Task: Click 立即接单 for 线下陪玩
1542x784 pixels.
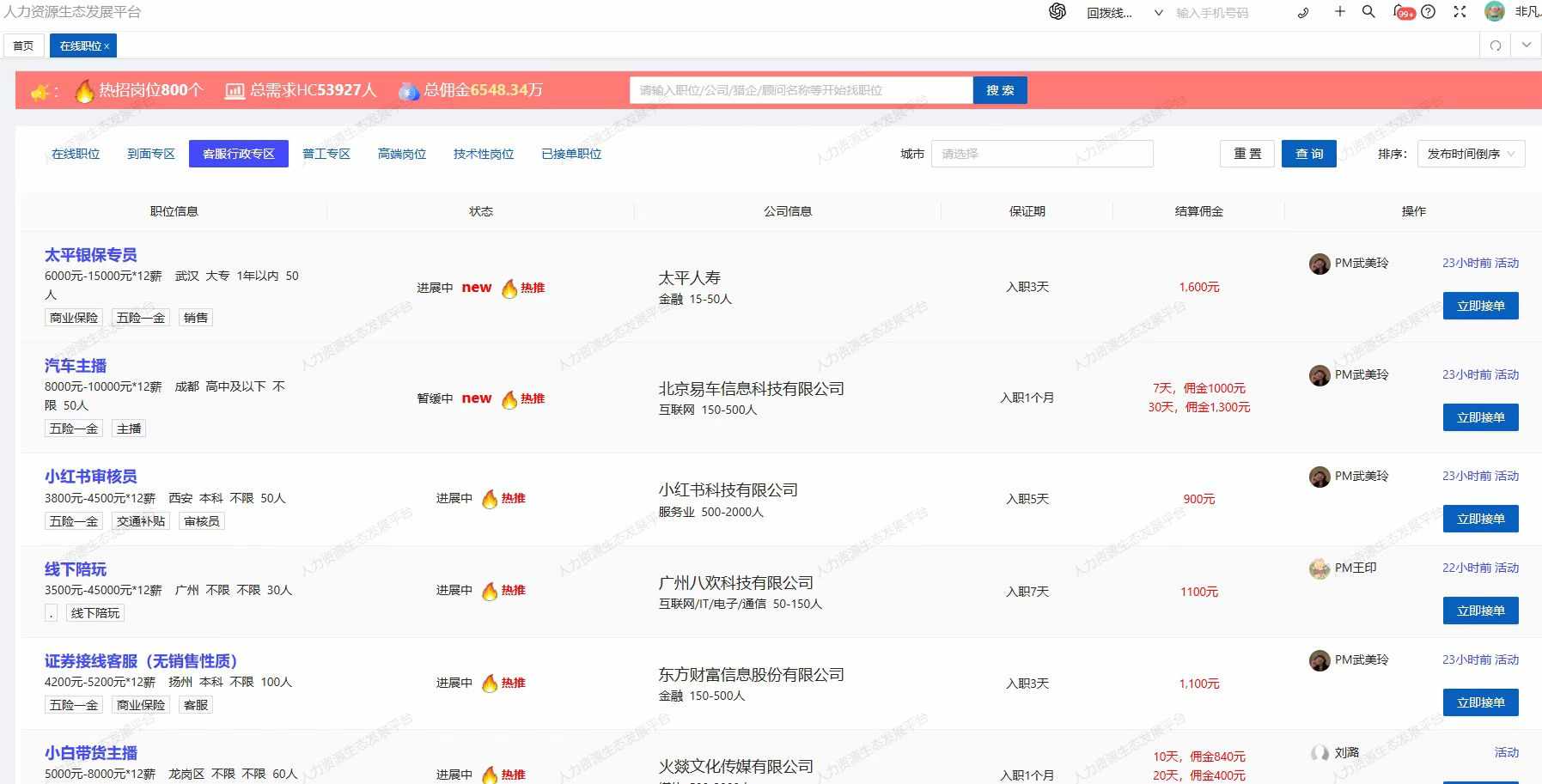Action: coord(1481,611)
